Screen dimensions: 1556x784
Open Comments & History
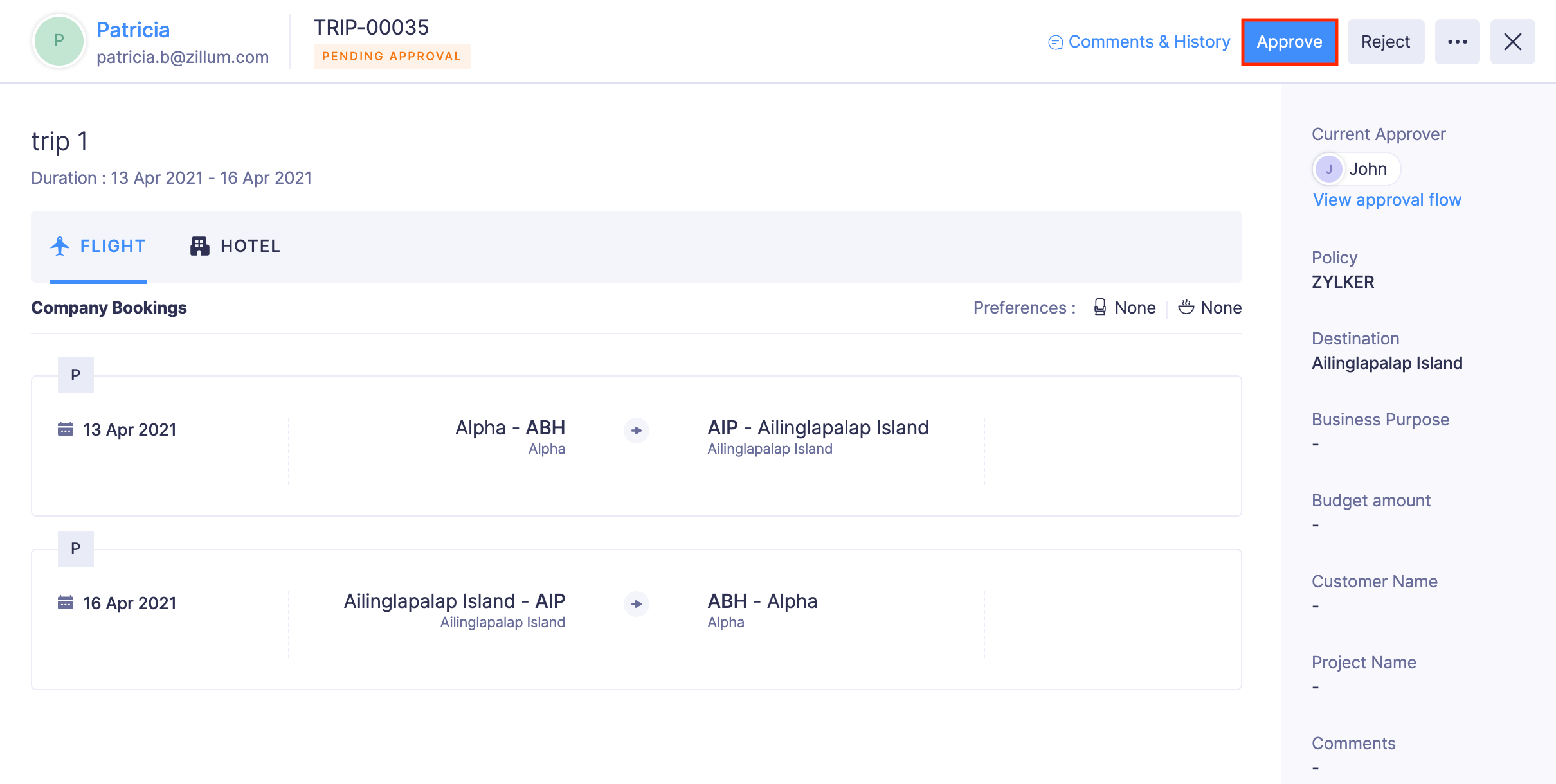click(x=1148, y=42)
